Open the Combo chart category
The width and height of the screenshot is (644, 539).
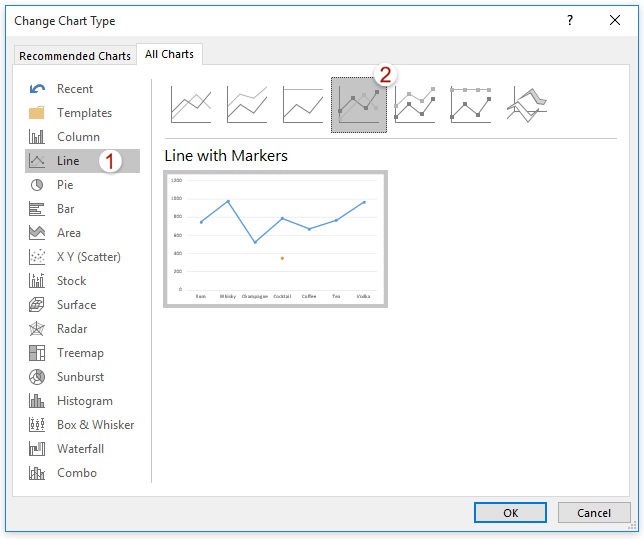click(x=76, y=473)
